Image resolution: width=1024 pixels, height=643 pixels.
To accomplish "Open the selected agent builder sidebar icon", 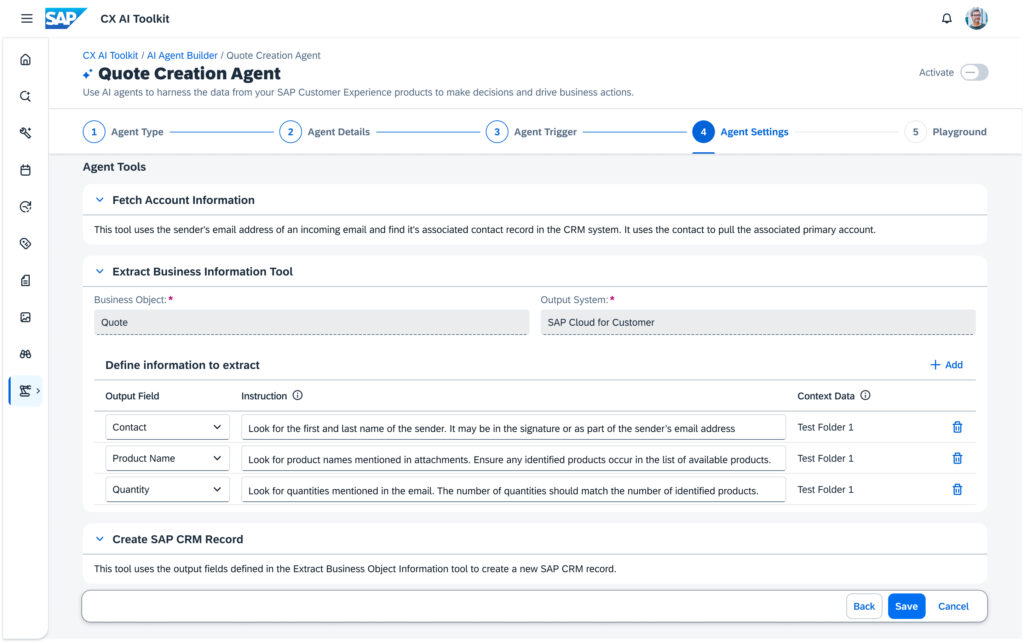I will pos(26,390).
